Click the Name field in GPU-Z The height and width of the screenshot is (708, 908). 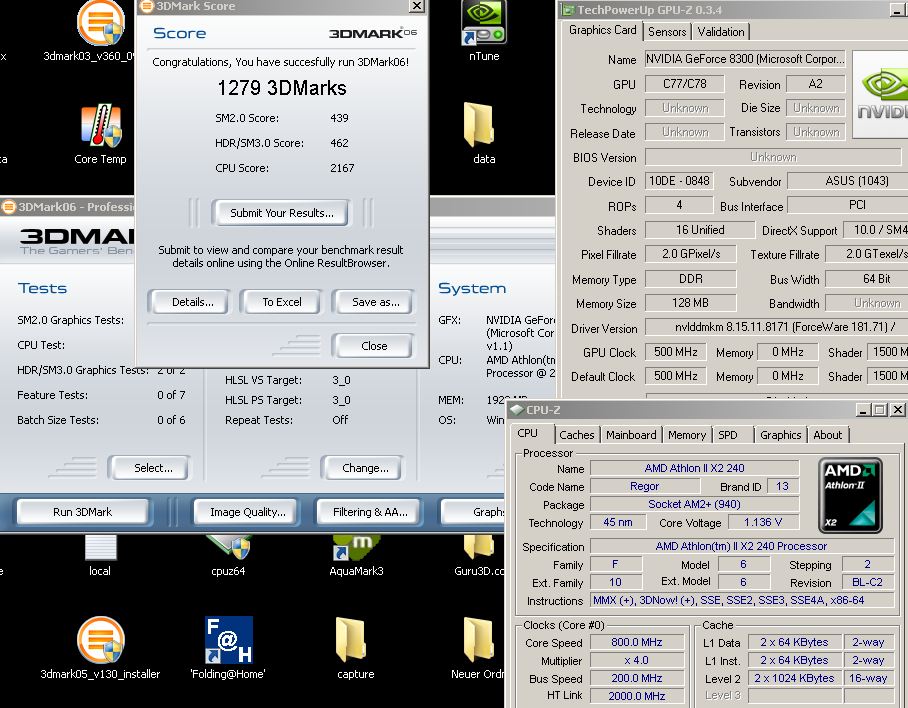coord(745,59)
